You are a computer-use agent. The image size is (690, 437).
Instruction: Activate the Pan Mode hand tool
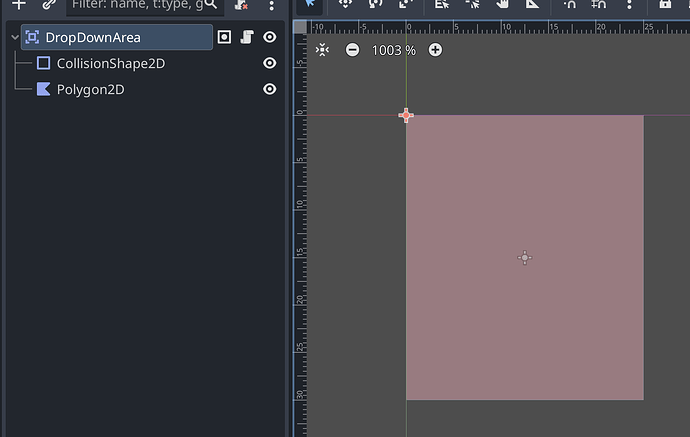(x=502, y=4)
